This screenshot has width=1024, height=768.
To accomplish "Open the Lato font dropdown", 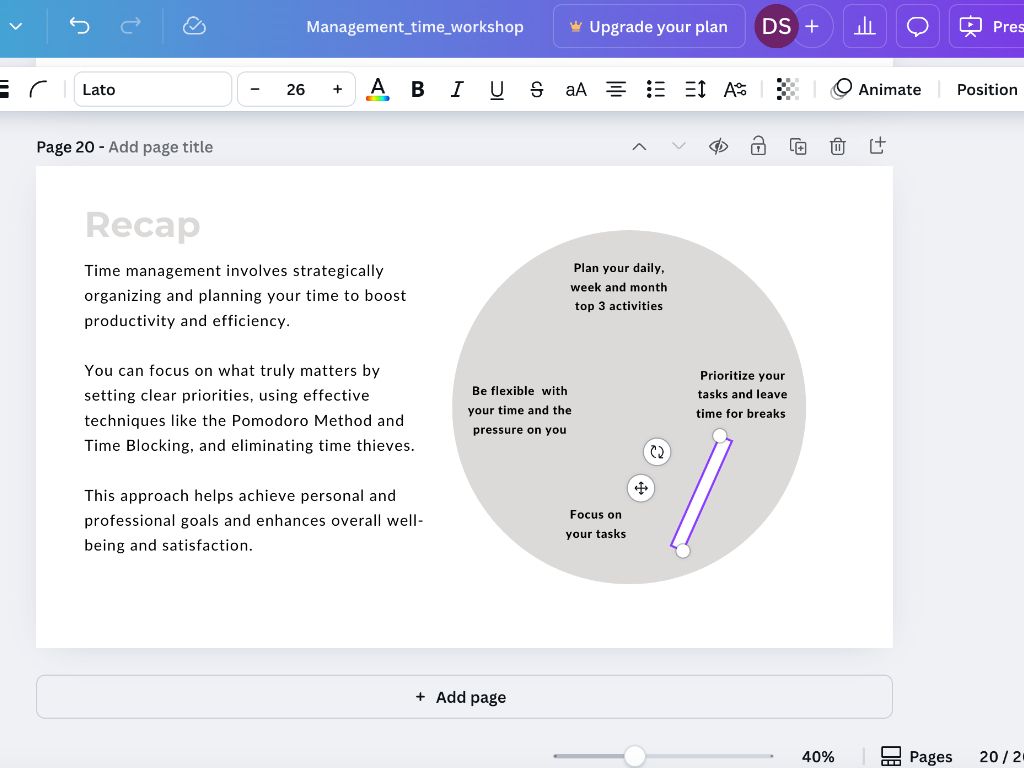I will [153, 89].
